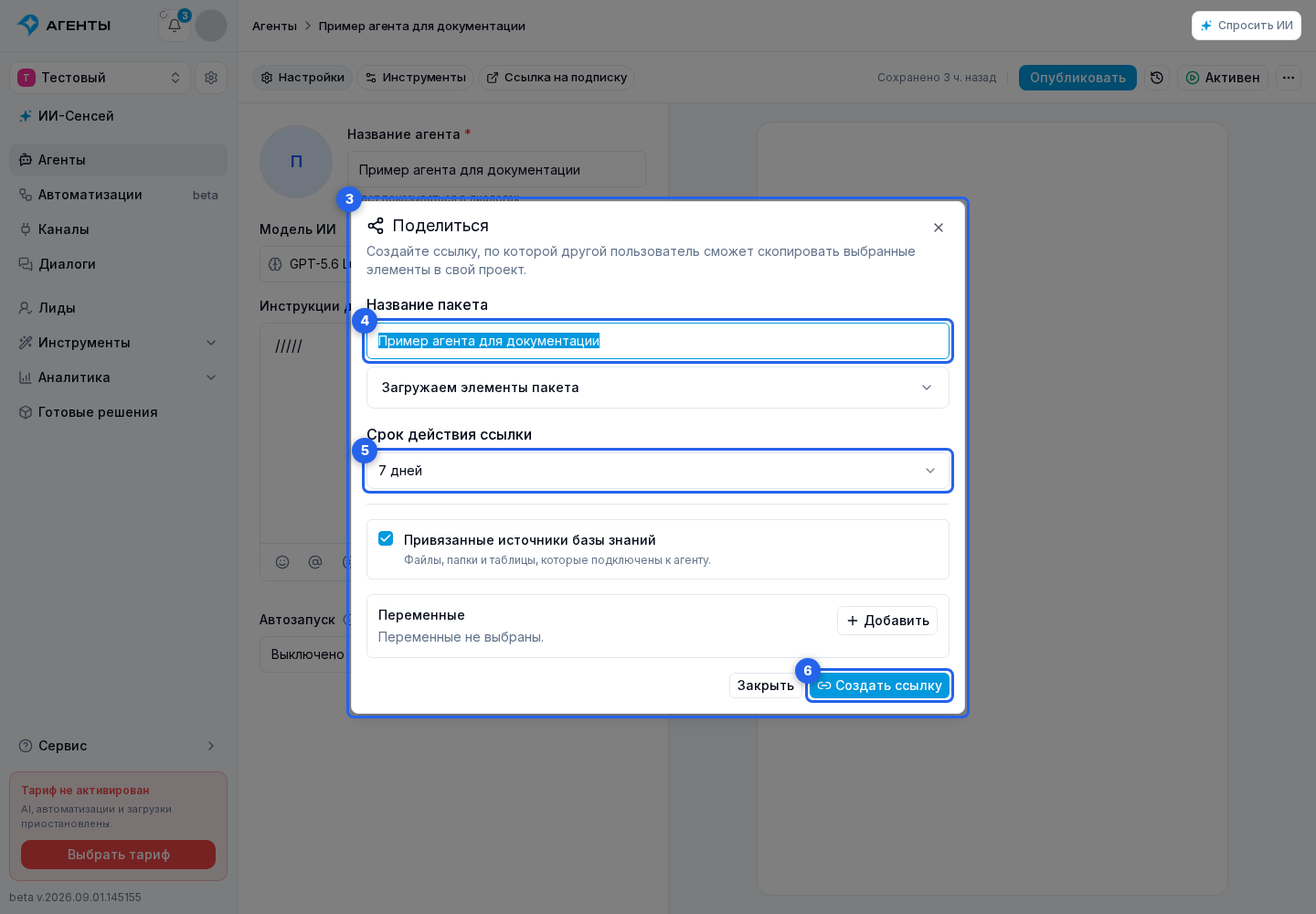Click the agent avatar circle with П
This screenshot has height=914, width=1316.
click(x=296, y=162)
